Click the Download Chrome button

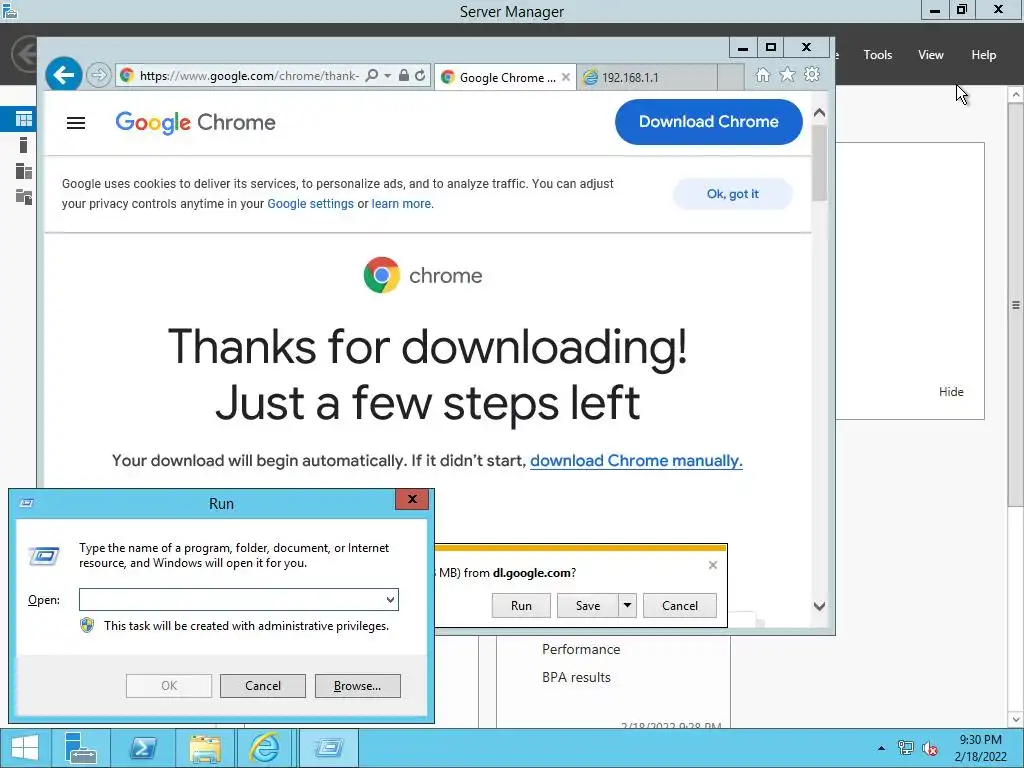click(709, 122)
